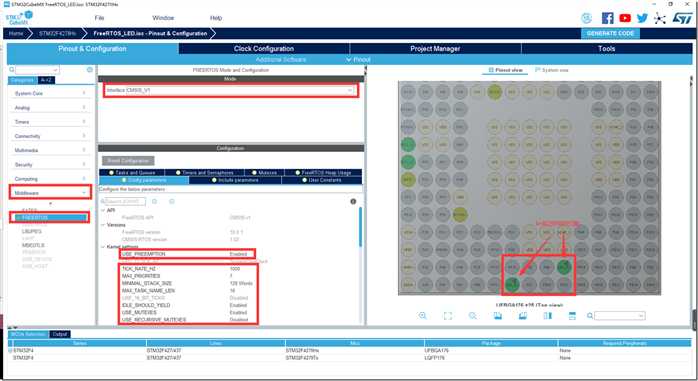Expand the System Core category

(50, 93)
